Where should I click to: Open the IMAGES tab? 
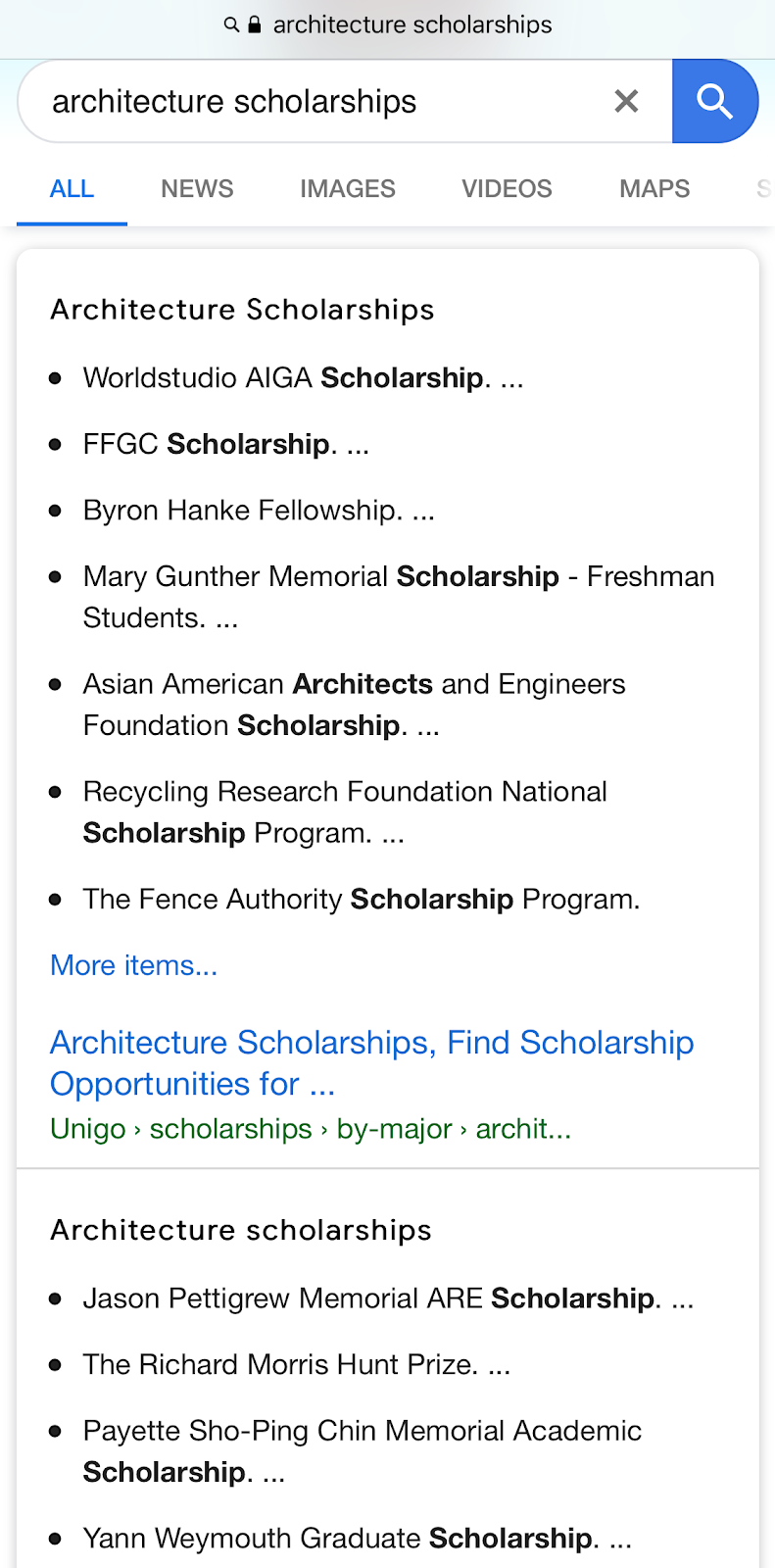click(348, 188)
